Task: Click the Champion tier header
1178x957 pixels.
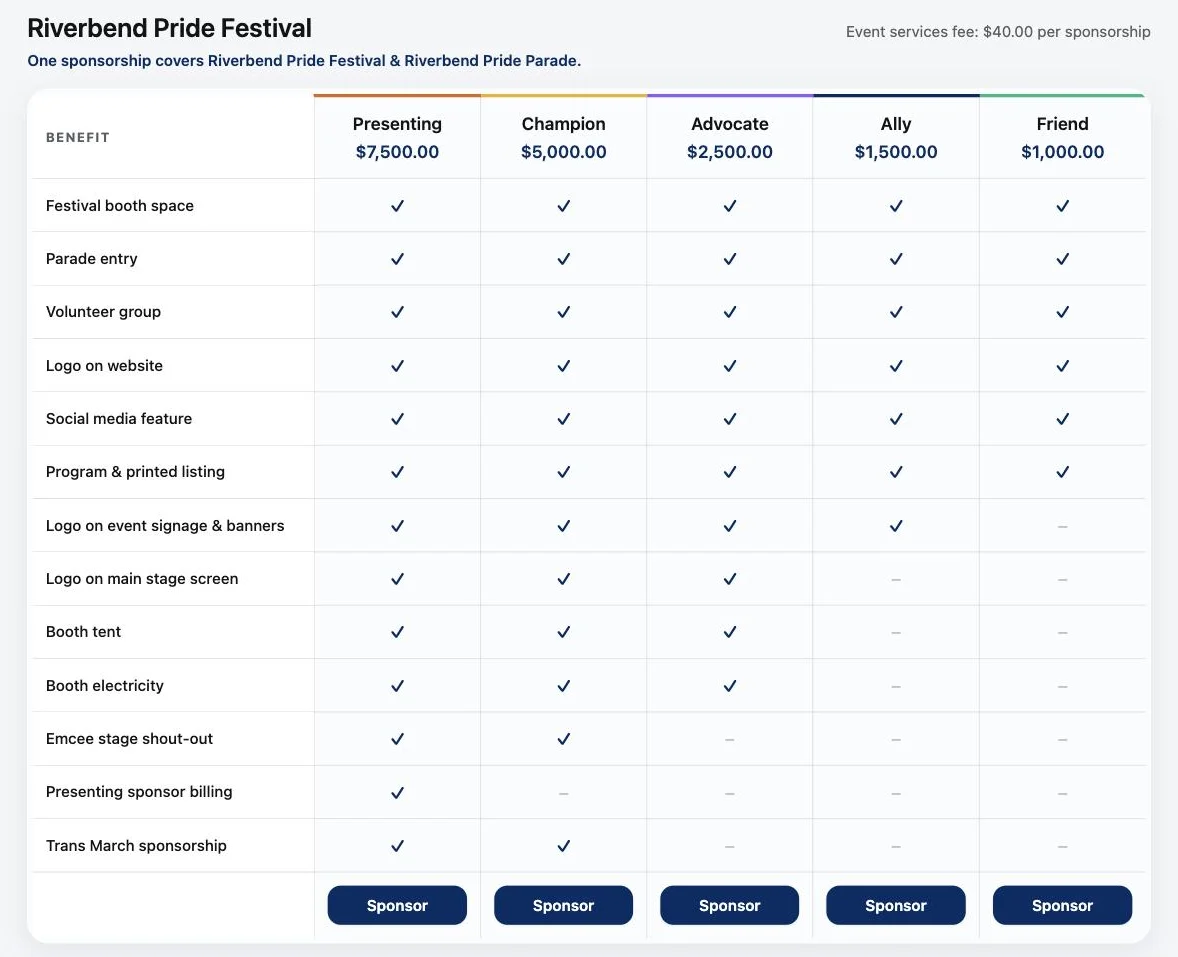Action: click(563, 124)
